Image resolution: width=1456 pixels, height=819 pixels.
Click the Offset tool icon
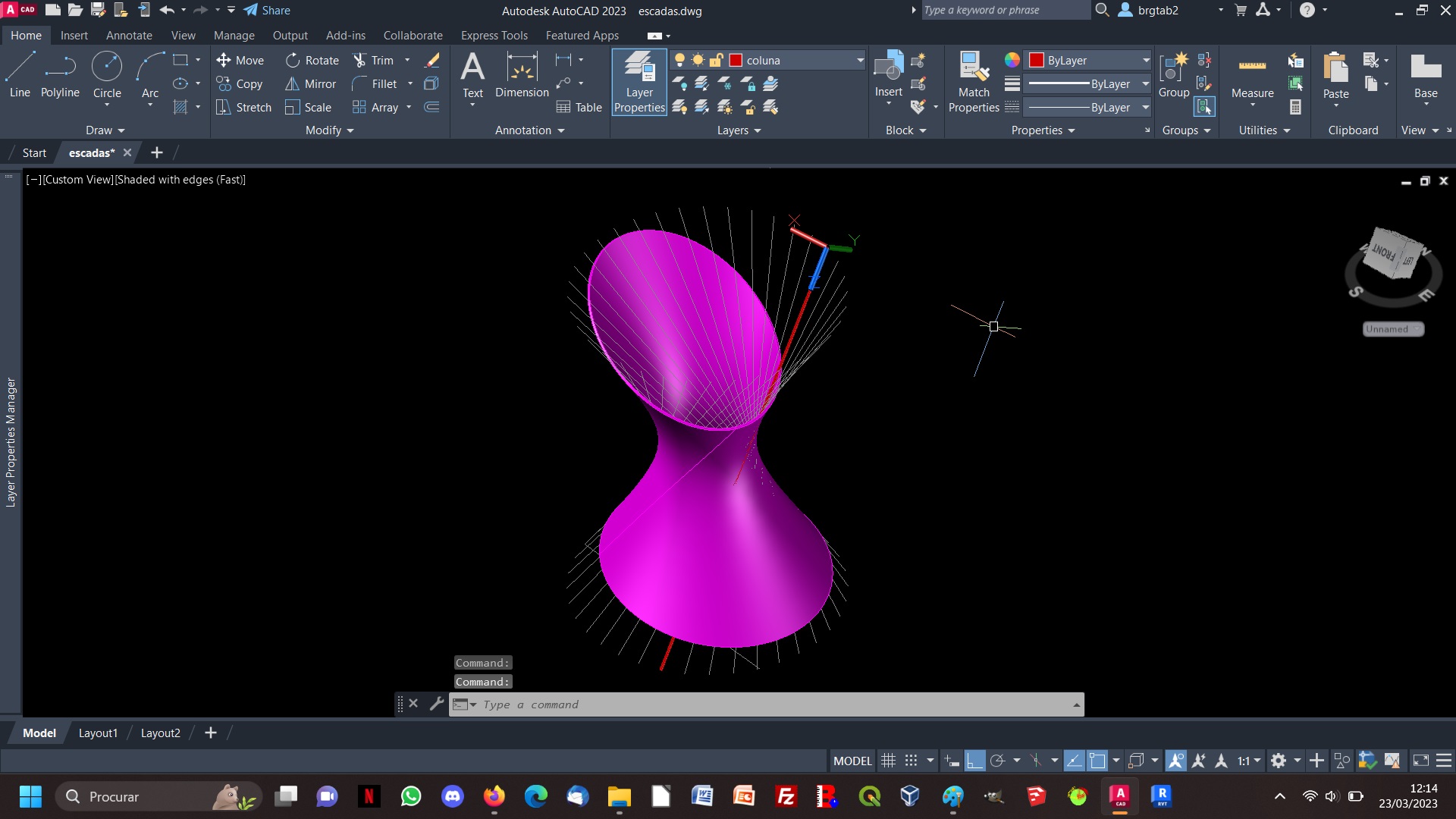(x=431, y=108)
